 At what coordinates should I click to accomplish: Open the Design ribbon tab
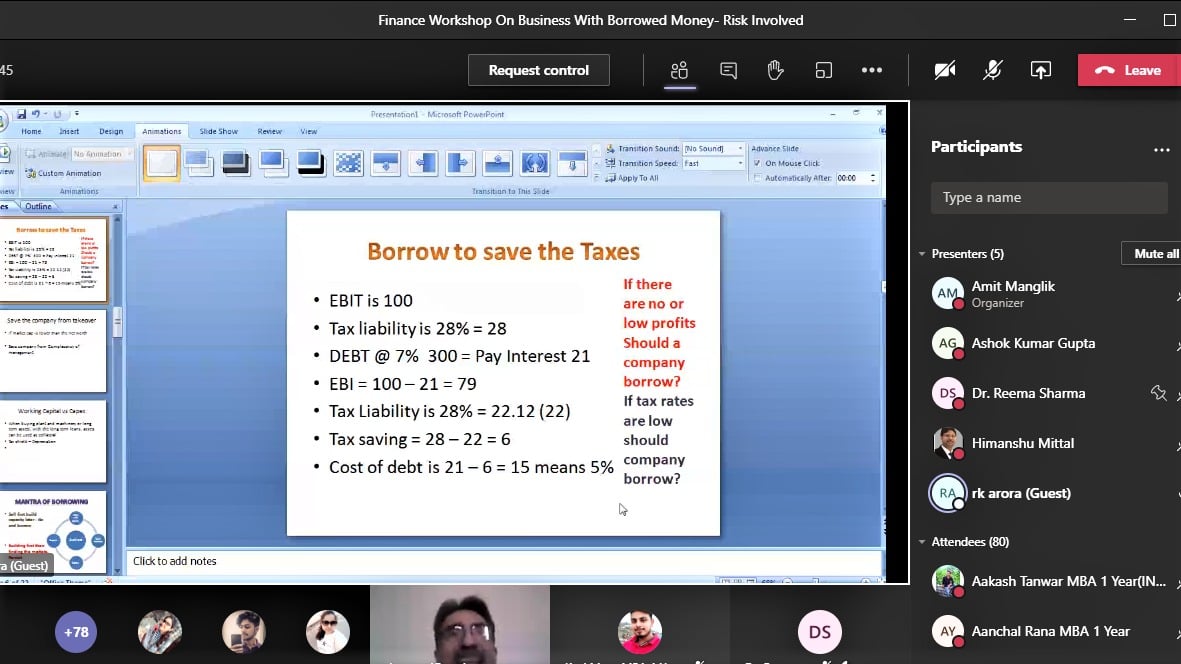[x=111, y=131]
